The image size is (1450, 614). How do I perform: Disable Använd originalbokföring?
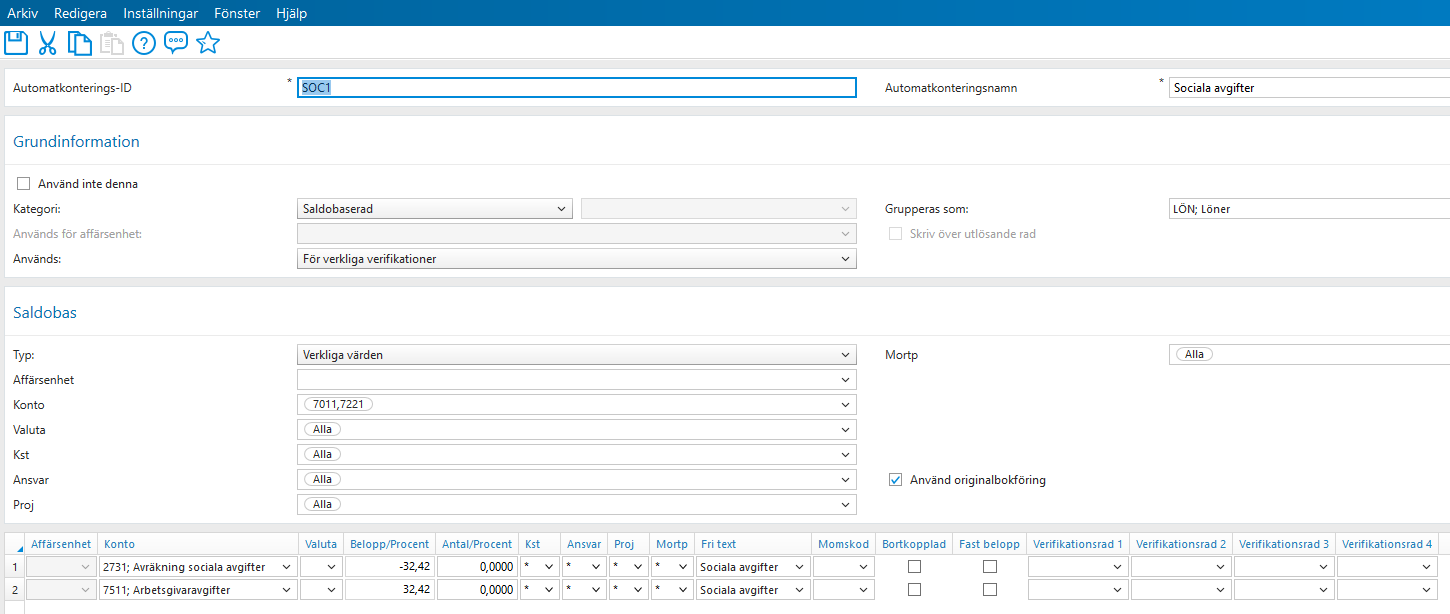tap(895, 479)
